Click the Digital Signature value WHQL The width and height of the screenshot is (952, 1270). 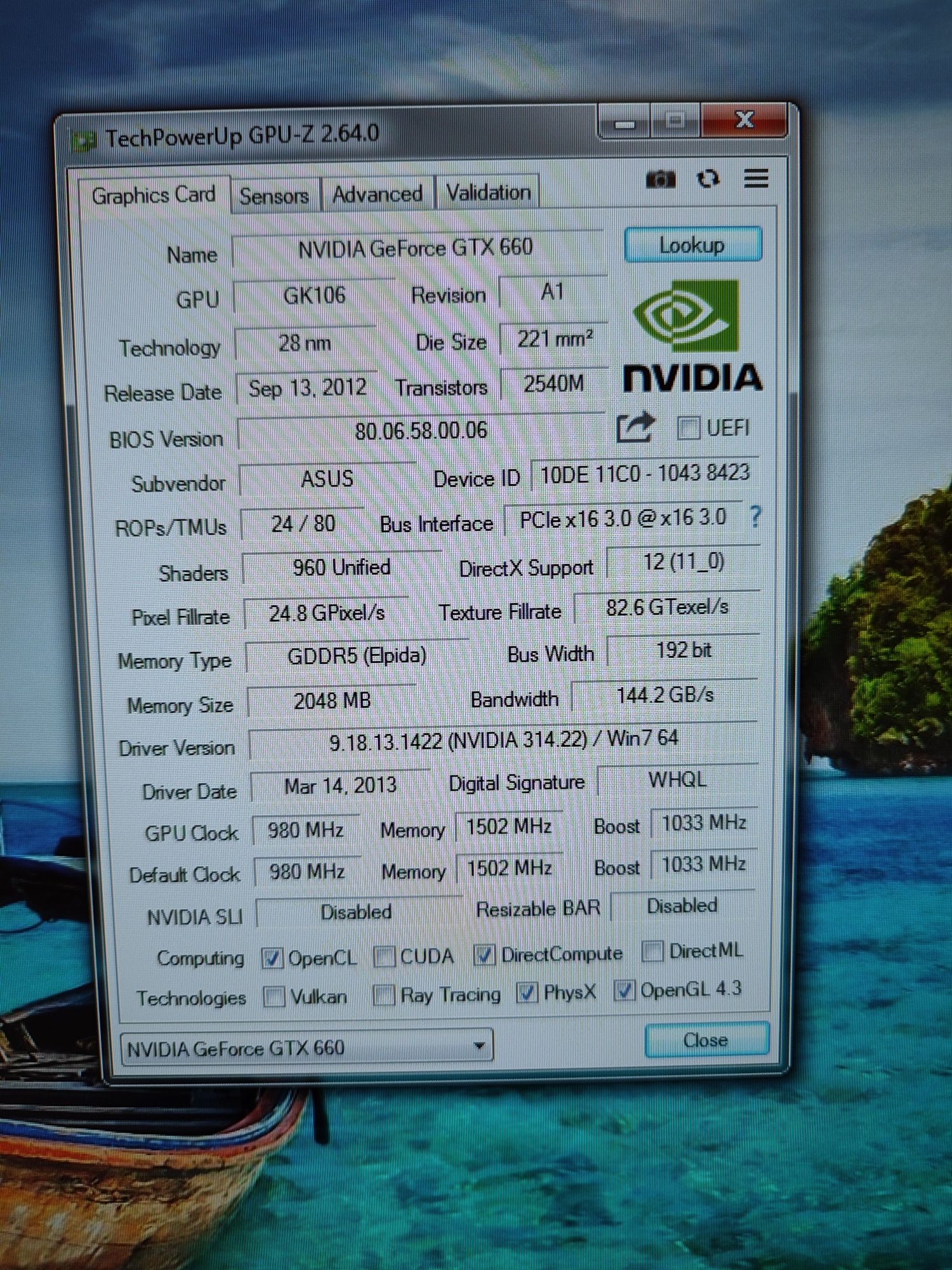677,779
